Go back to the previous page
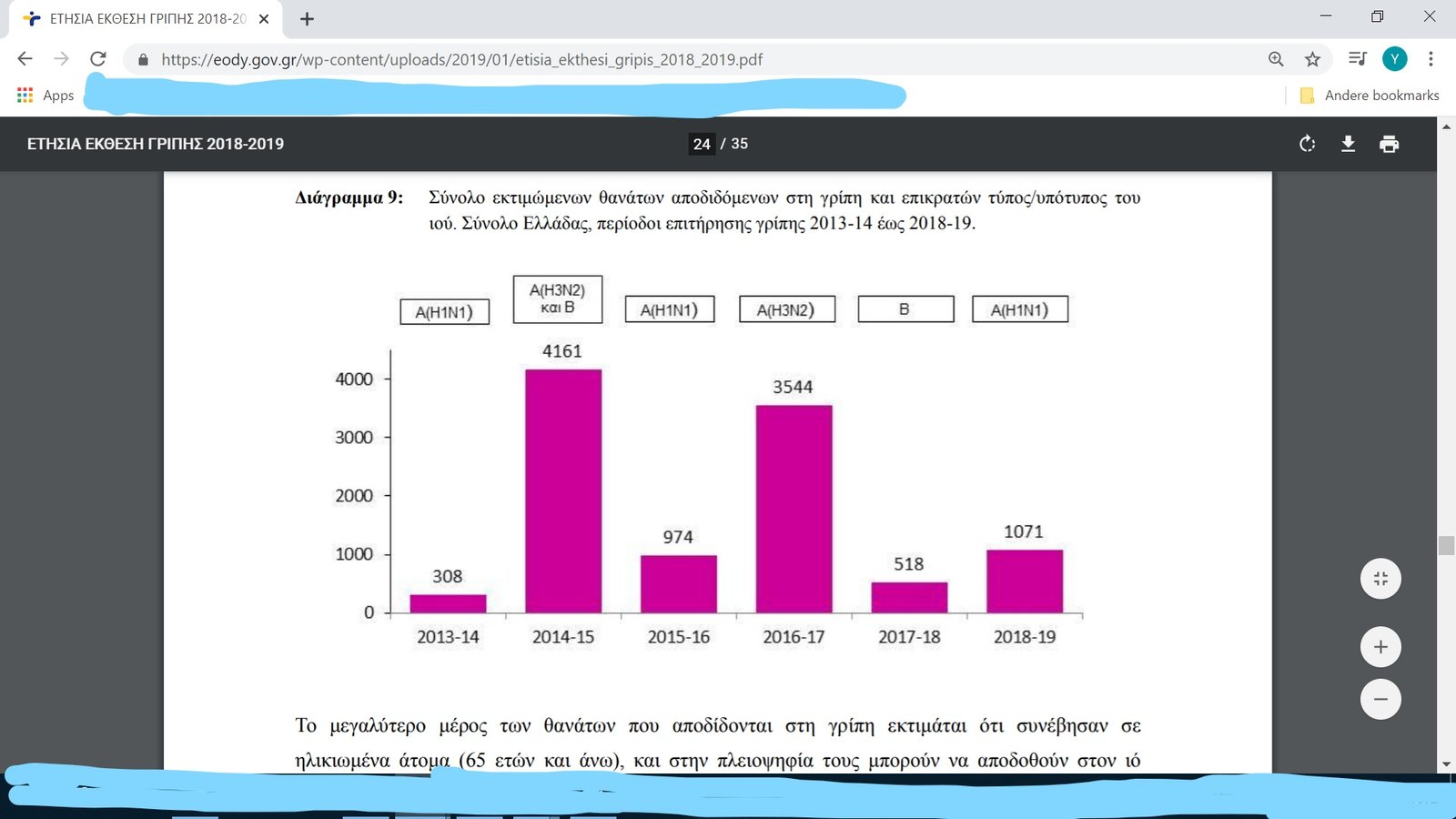Screen dimensions: 1456x819 (25, 59)
